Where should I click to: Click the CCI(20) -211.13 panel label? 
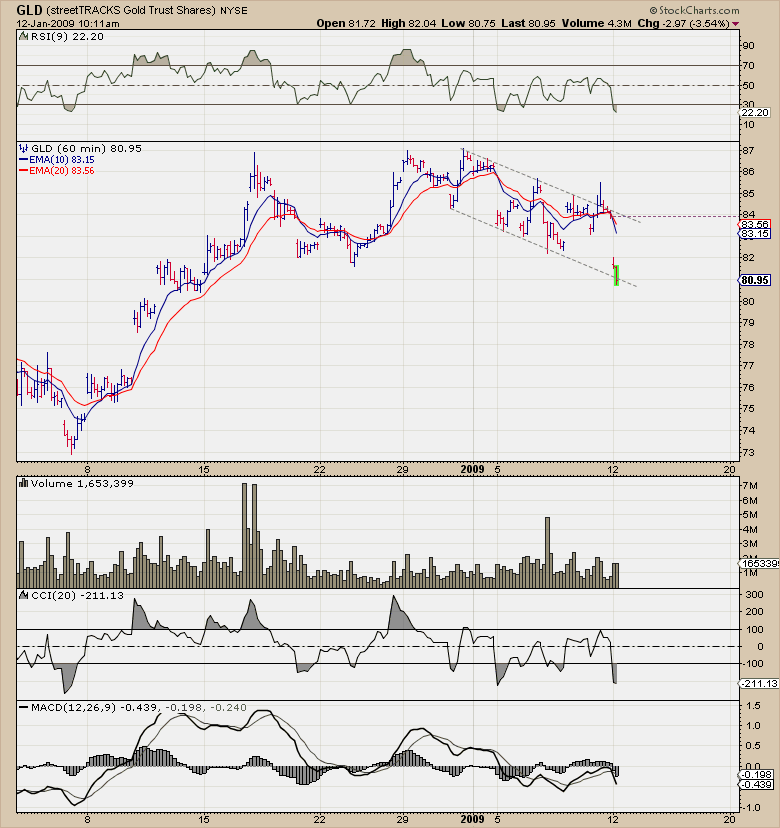click(77, 595)
